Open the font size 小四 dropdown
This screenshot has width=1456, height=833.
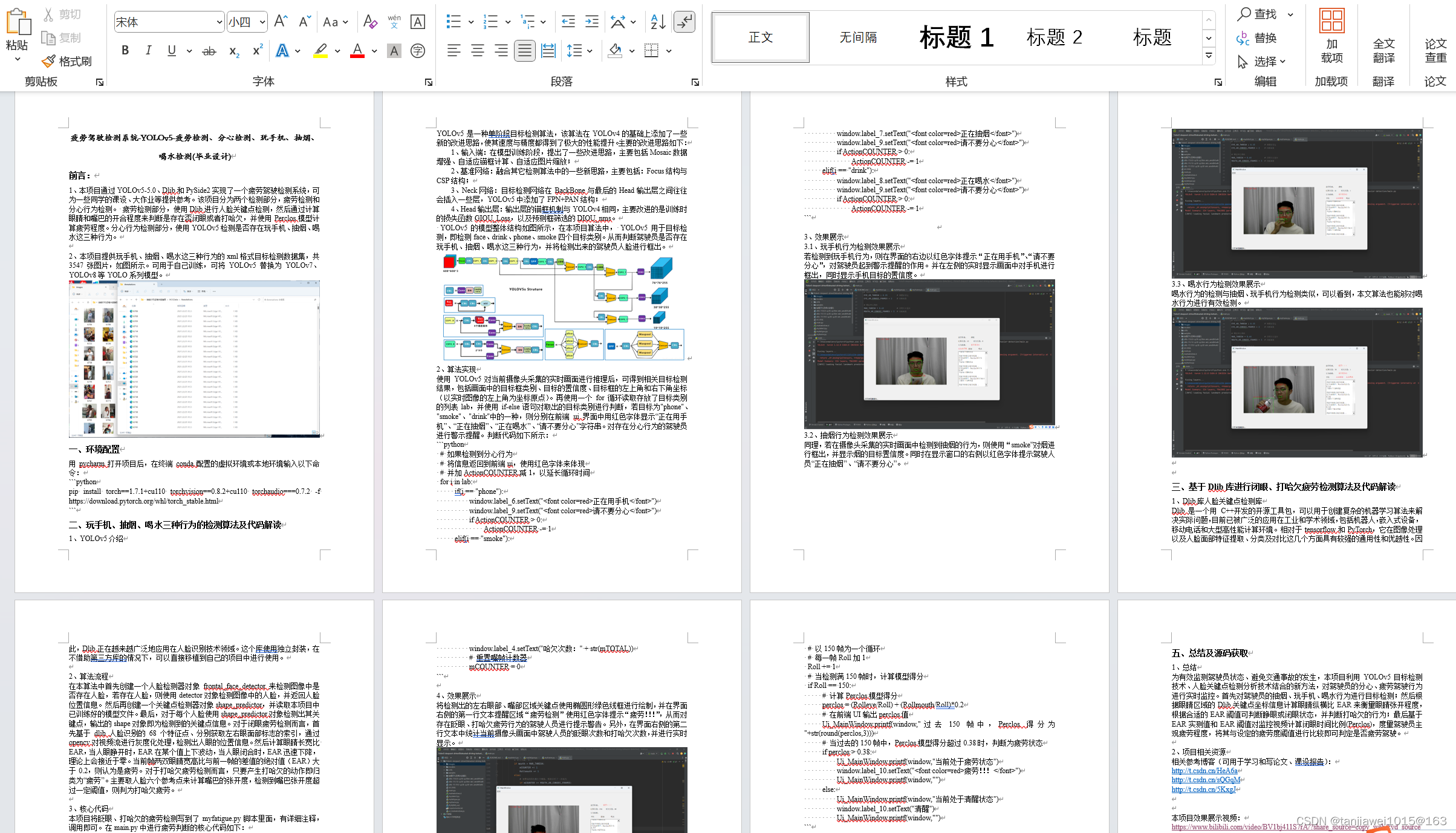(x=262, y=22)
